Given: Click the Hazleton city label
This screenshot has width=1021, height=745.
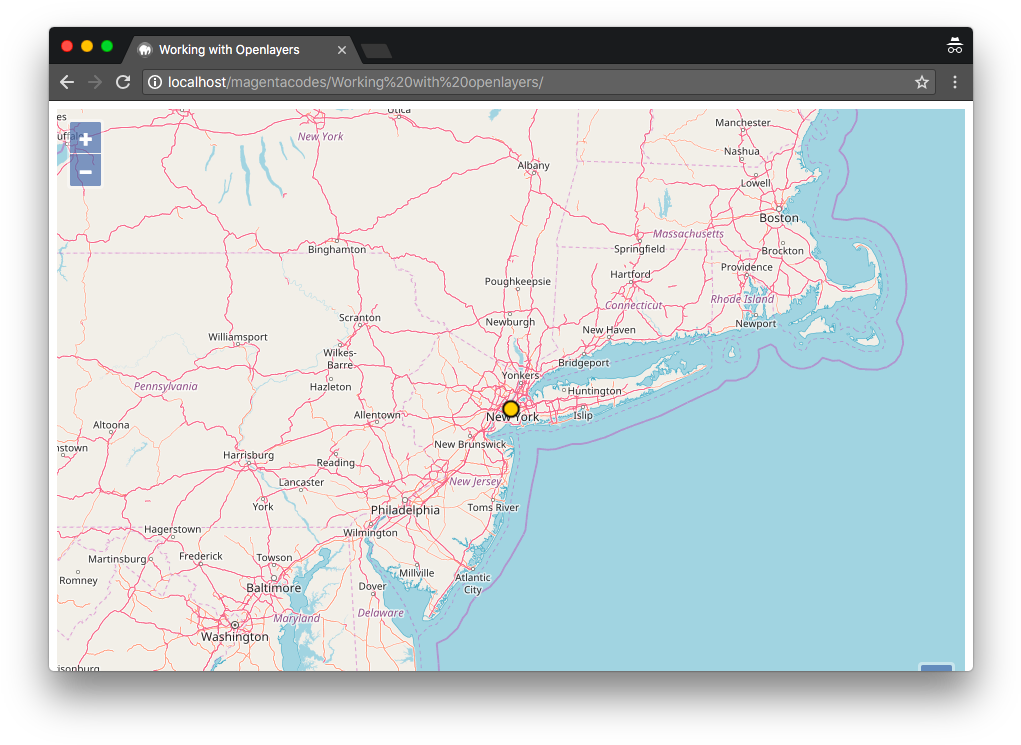Looking at the screenshot, I should click(x=330, y=387).
